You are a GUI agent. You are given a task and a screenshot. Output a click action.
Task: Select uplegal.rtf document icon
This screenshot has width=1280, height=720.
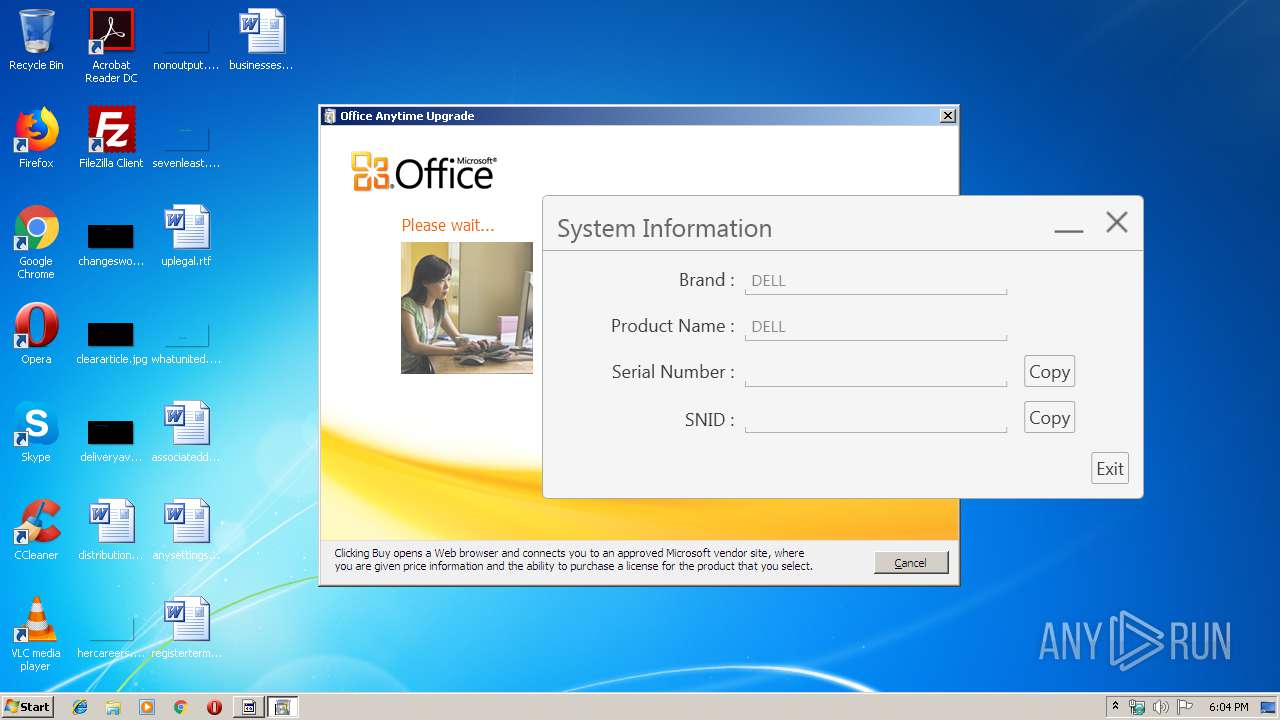186,236
